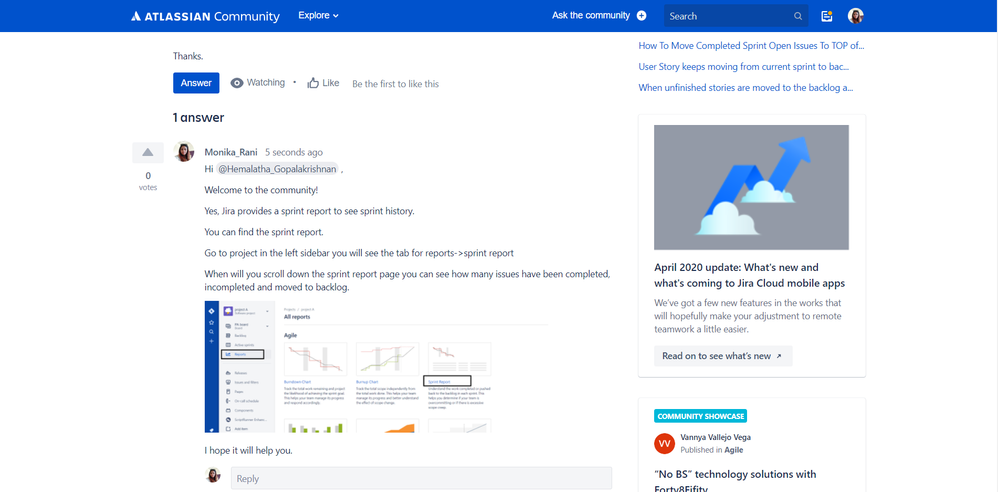Open the user profile avatar menu
This screenshot has height=492, width=998.
click(855, 16)
